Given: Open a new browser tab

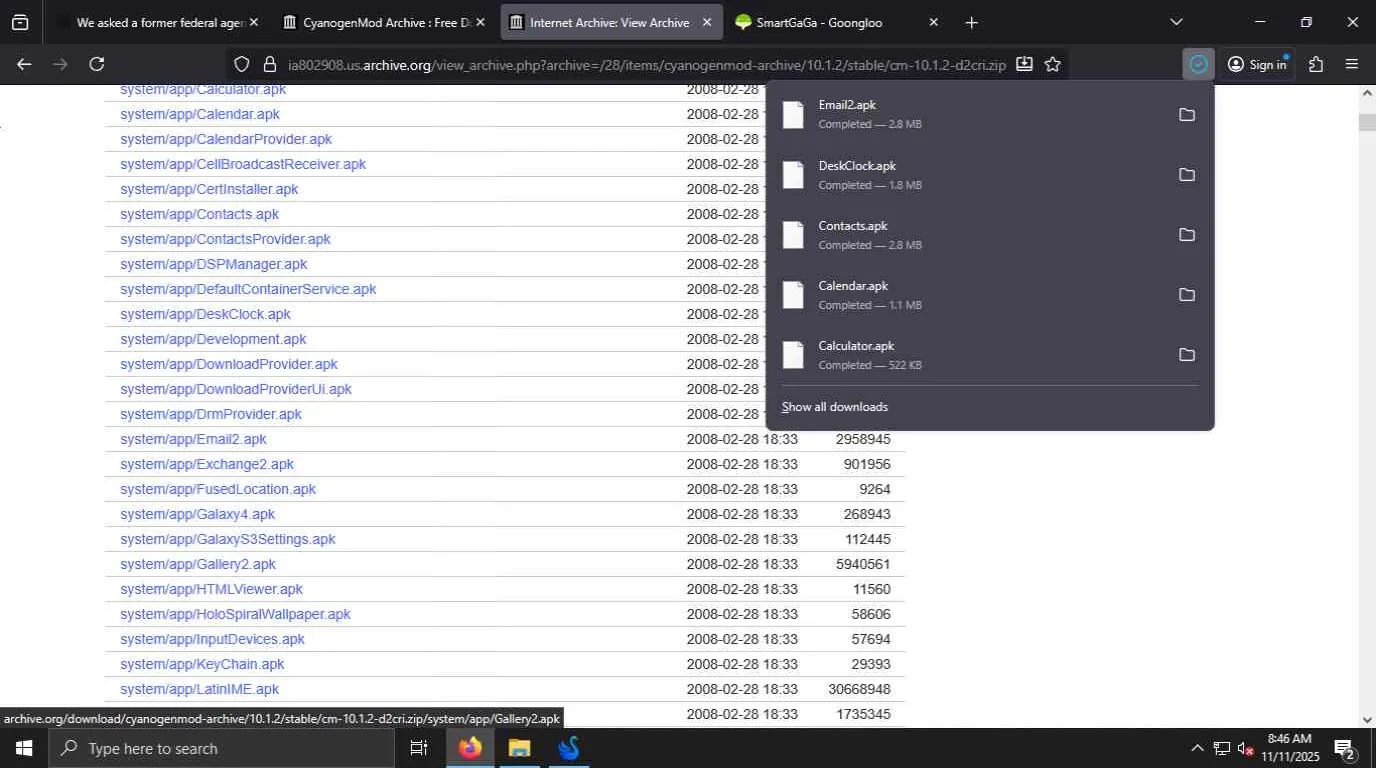Looking at the screenshot, I should click(972, 22).
